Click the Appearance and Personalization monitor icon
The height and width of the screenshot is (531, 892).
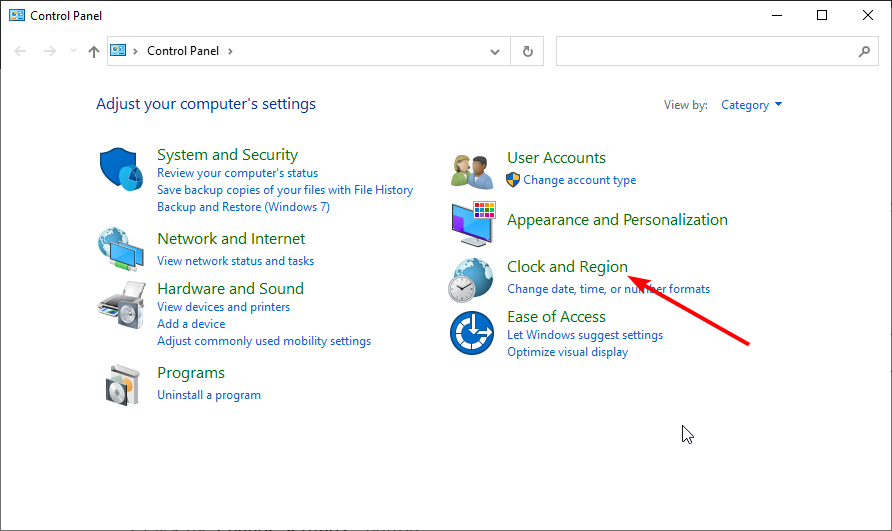click(473, 224)
